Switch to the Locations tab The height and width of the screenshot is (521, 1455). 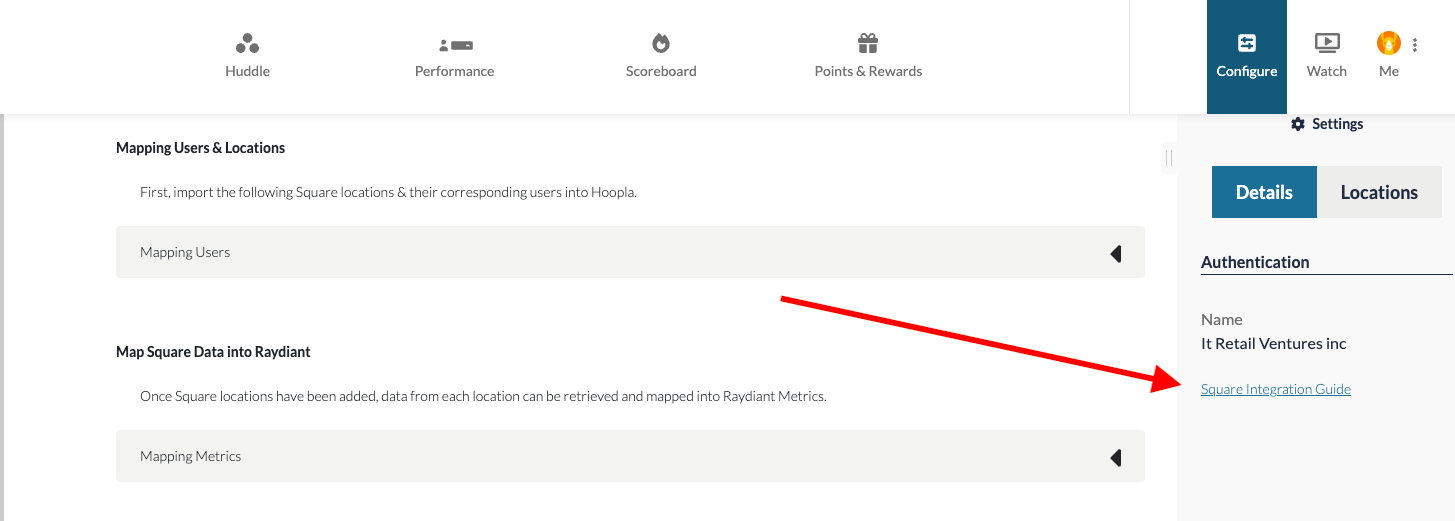coord(1379,192)
